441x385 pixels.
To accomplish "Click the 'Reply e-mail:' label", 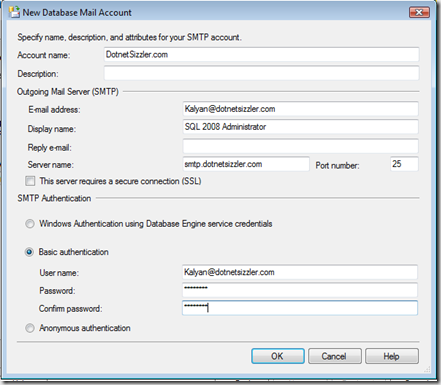I will pos(50,147).
